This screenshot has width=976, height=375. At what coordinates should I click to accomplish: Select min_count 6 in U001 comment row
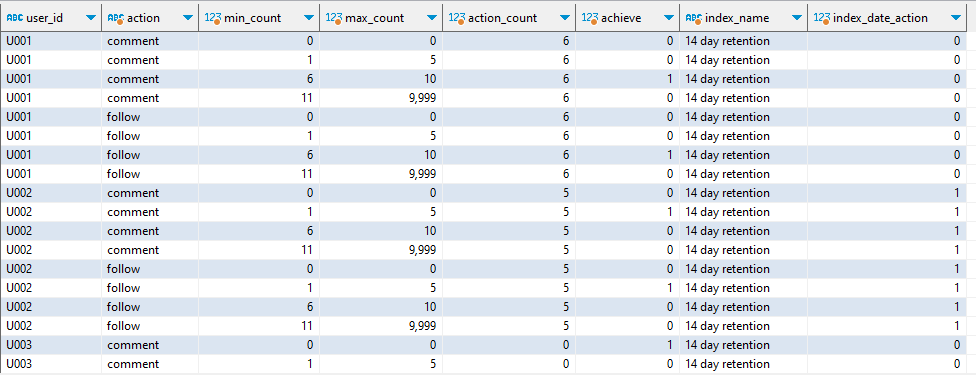pyautogui.click(x=309, y=79)
